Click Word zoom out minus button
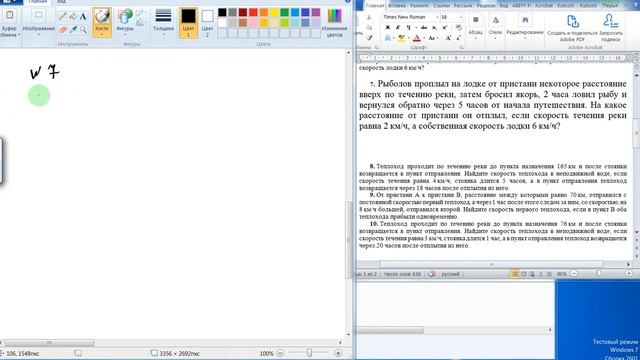 pyautogui.click(x=574, y=273)
